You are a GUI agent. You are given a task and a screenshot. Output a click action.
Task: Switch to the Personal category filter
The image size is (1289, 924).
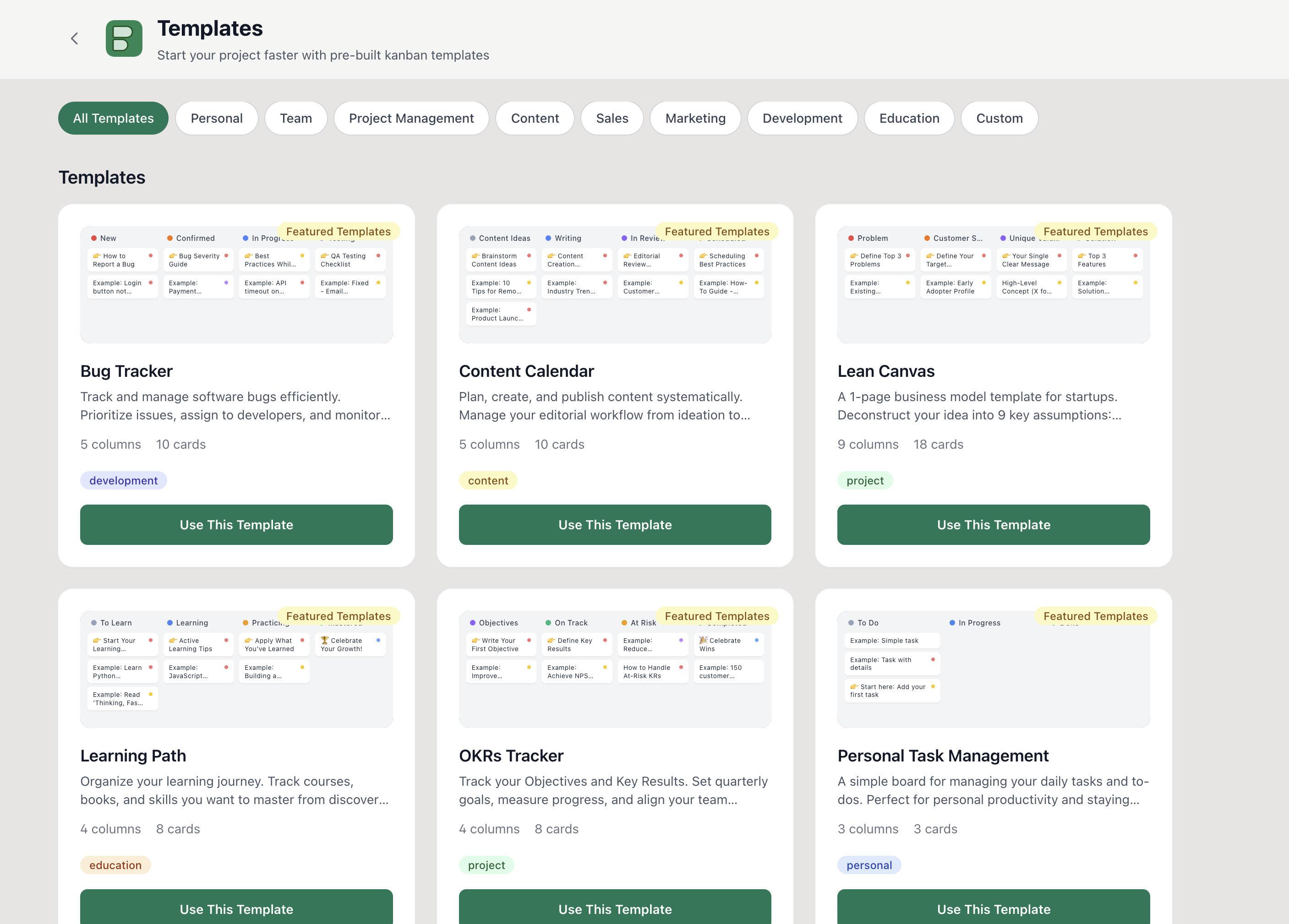[217, 118]
